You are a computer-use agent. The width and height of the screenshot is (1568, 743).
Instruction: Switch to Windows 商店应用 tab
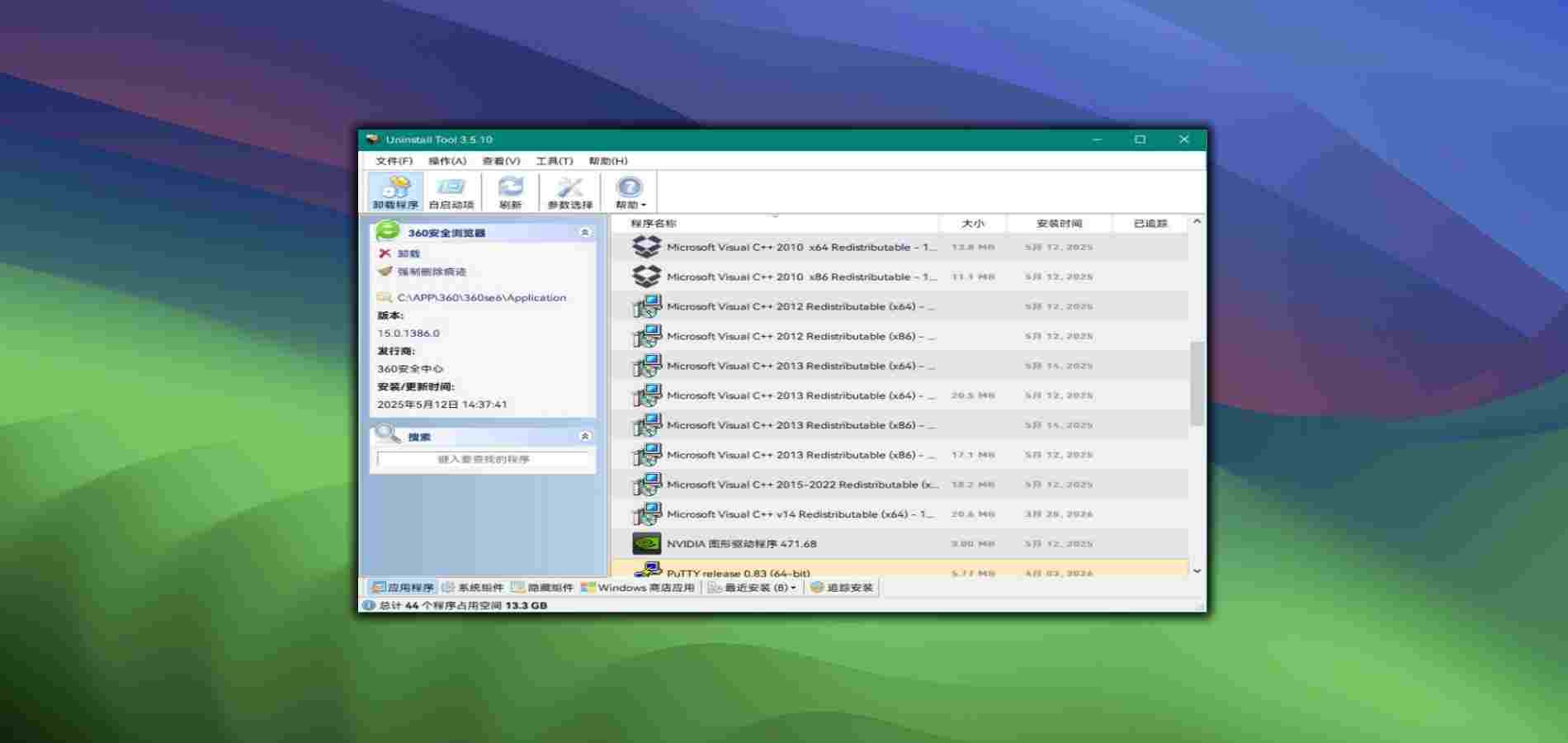click(x=638, y=587)
